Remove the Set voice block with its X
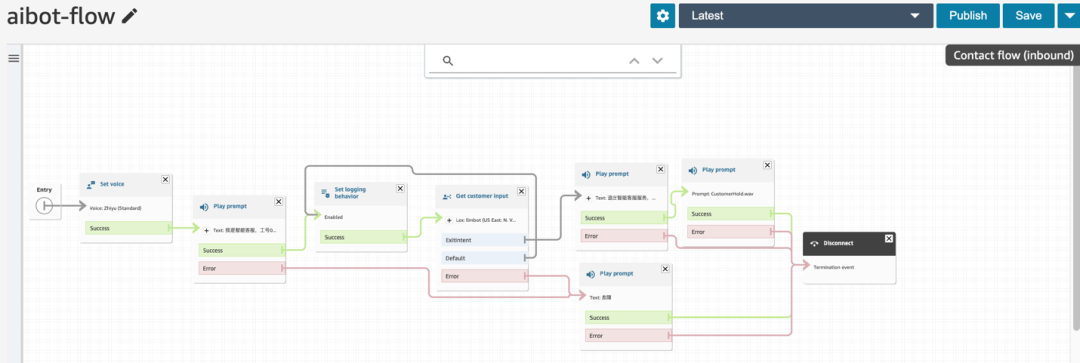Viewport: 1080px width, 363px height. click(x=165, y=179)
